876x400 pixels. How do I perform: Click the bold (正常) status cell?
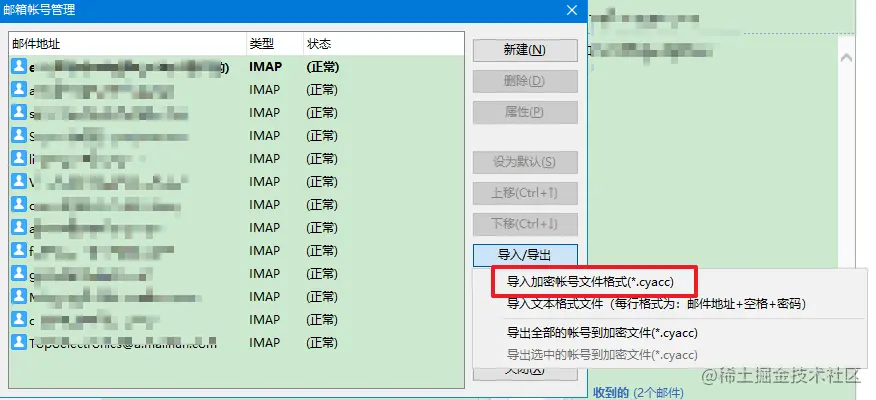click(x=322, y=67)
